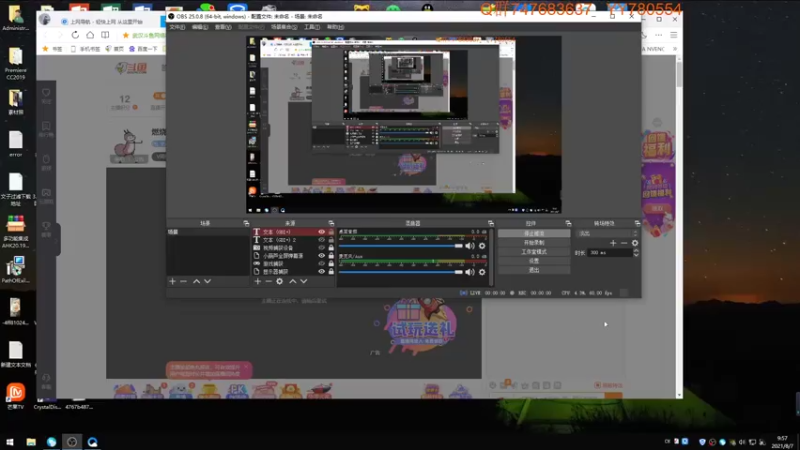Click the transition 时长 duration input field
Viewport: 800px width, 450px height.
coord(610,253)
